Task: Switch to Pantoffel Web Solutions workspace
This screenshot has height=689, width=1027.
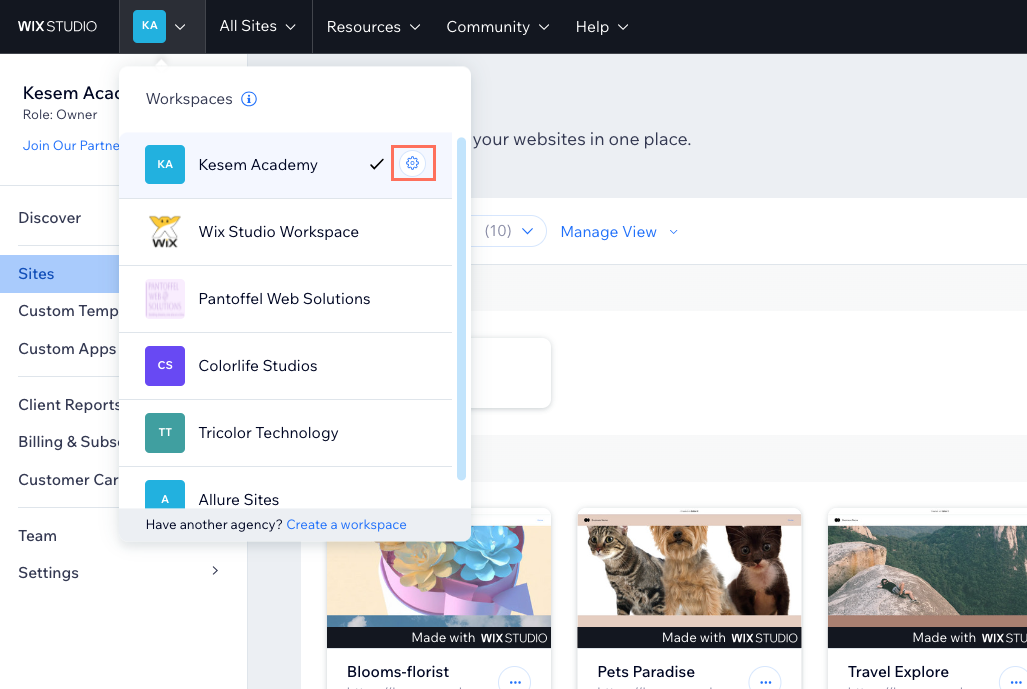Action: click(x=286, y=299)
